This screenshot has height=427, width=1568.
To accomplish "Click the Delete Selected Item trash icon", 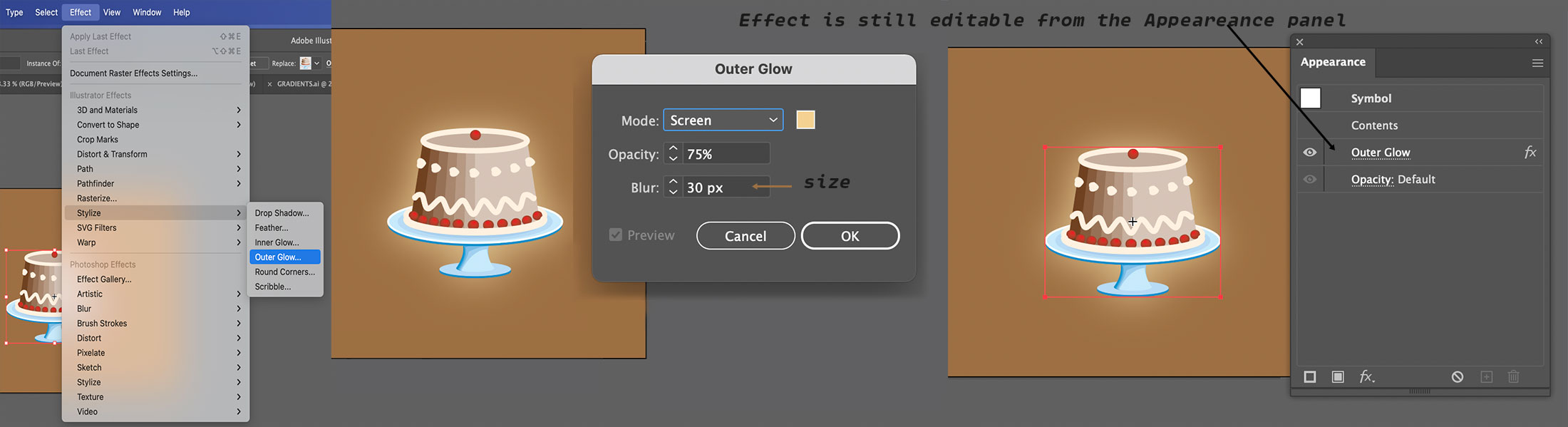I will point(1514,376).
